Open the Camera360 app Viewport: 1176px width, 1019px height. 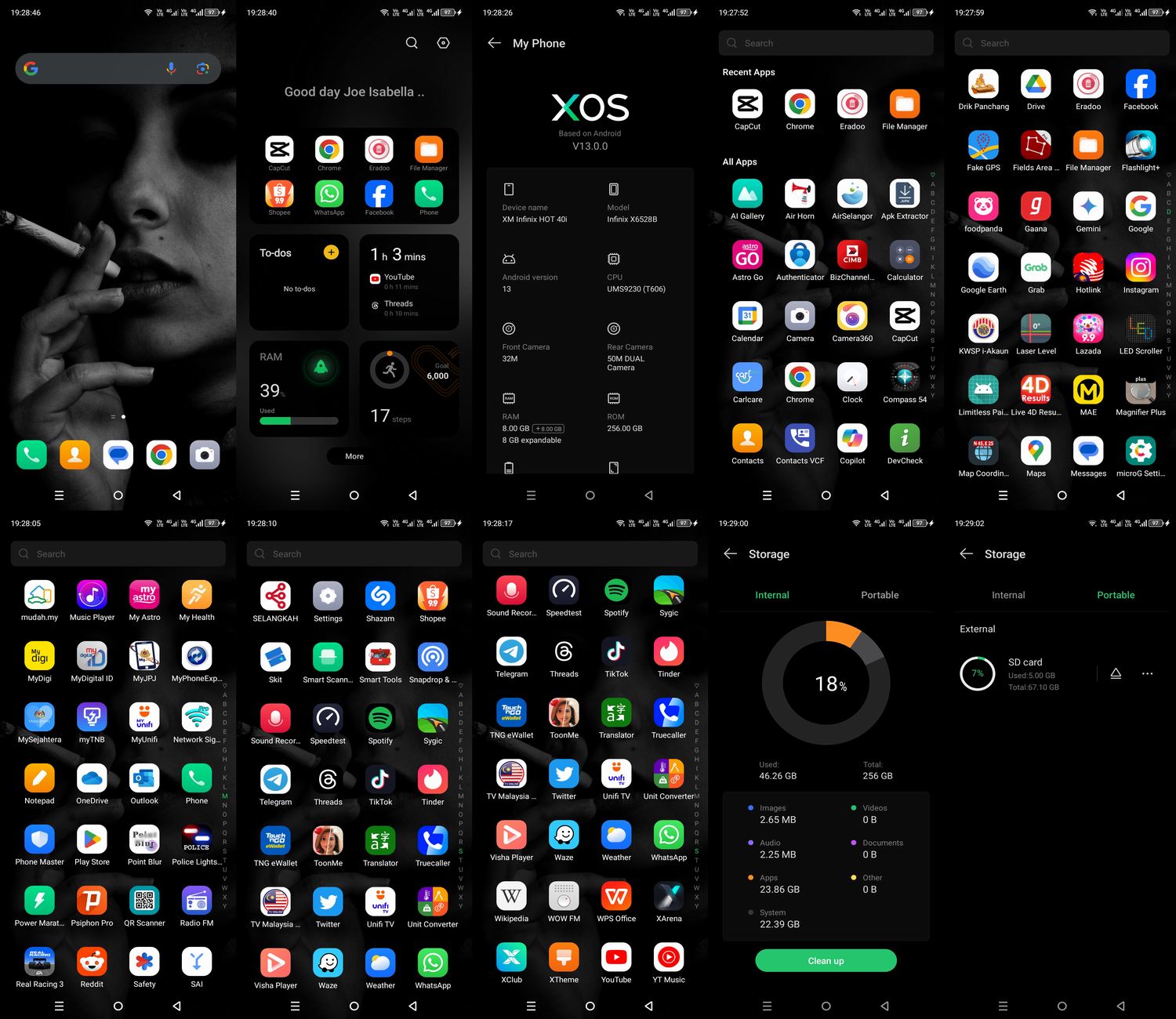(x=852, y=316)
